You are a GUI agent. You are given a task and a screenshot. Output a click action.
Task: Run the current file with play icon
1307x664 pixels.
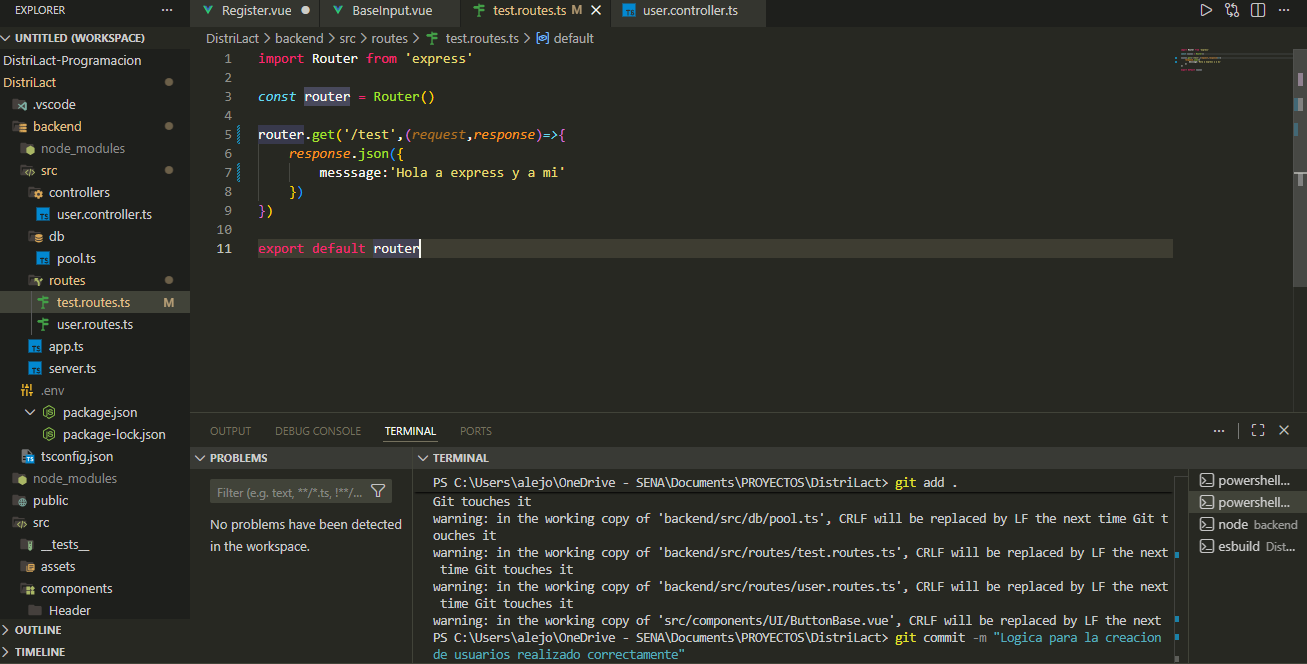tap(1206, 10)
